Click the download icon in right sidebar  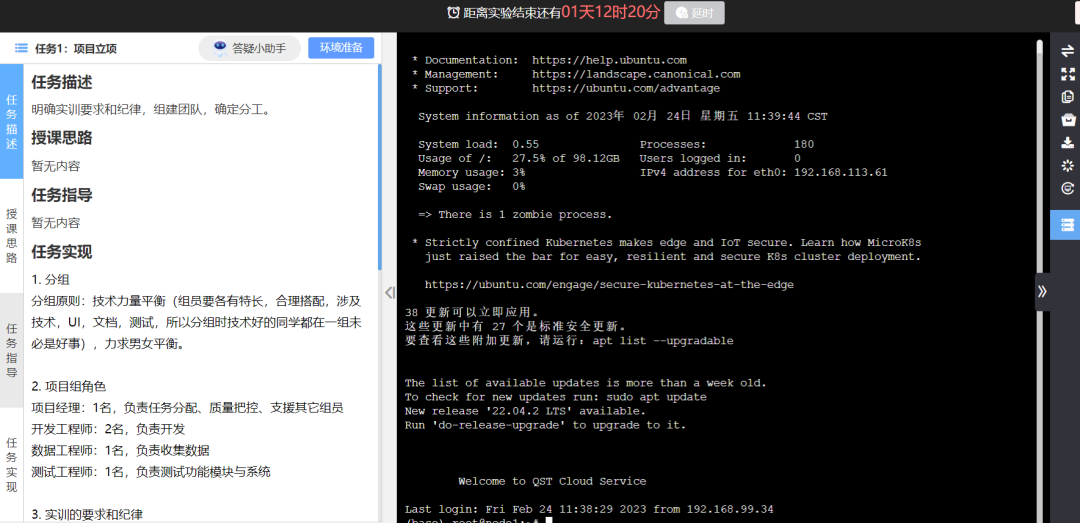click(x=1068, y=143)
